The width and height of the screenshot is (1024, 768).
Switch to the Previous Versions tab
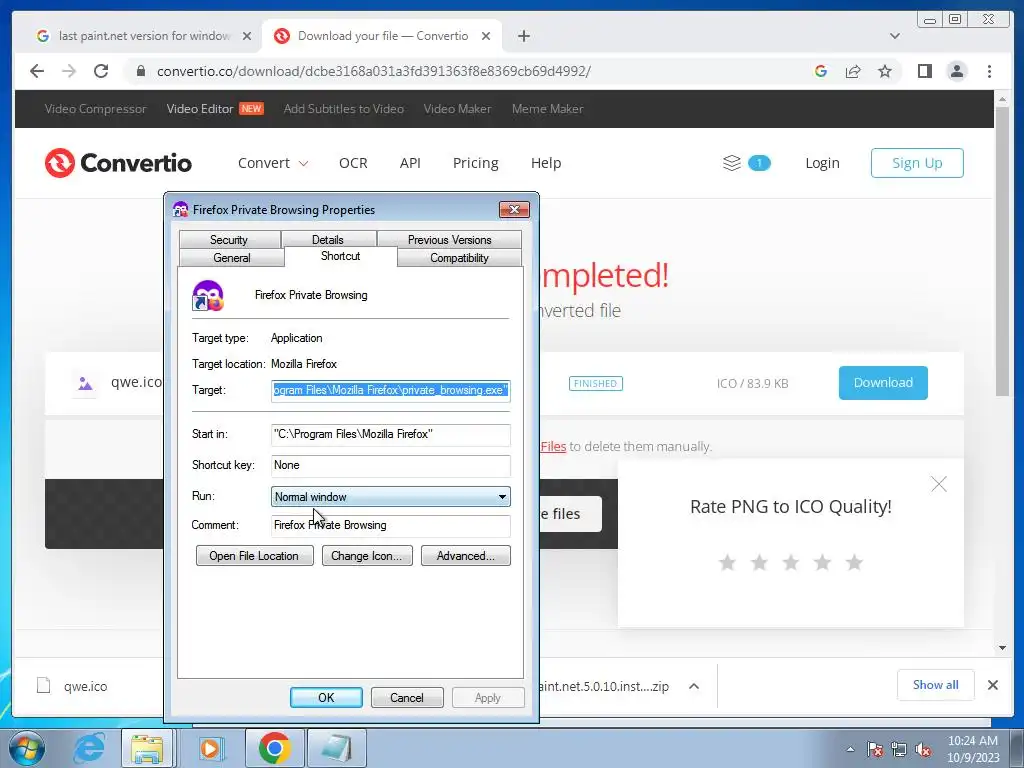[x=449, y=240]
